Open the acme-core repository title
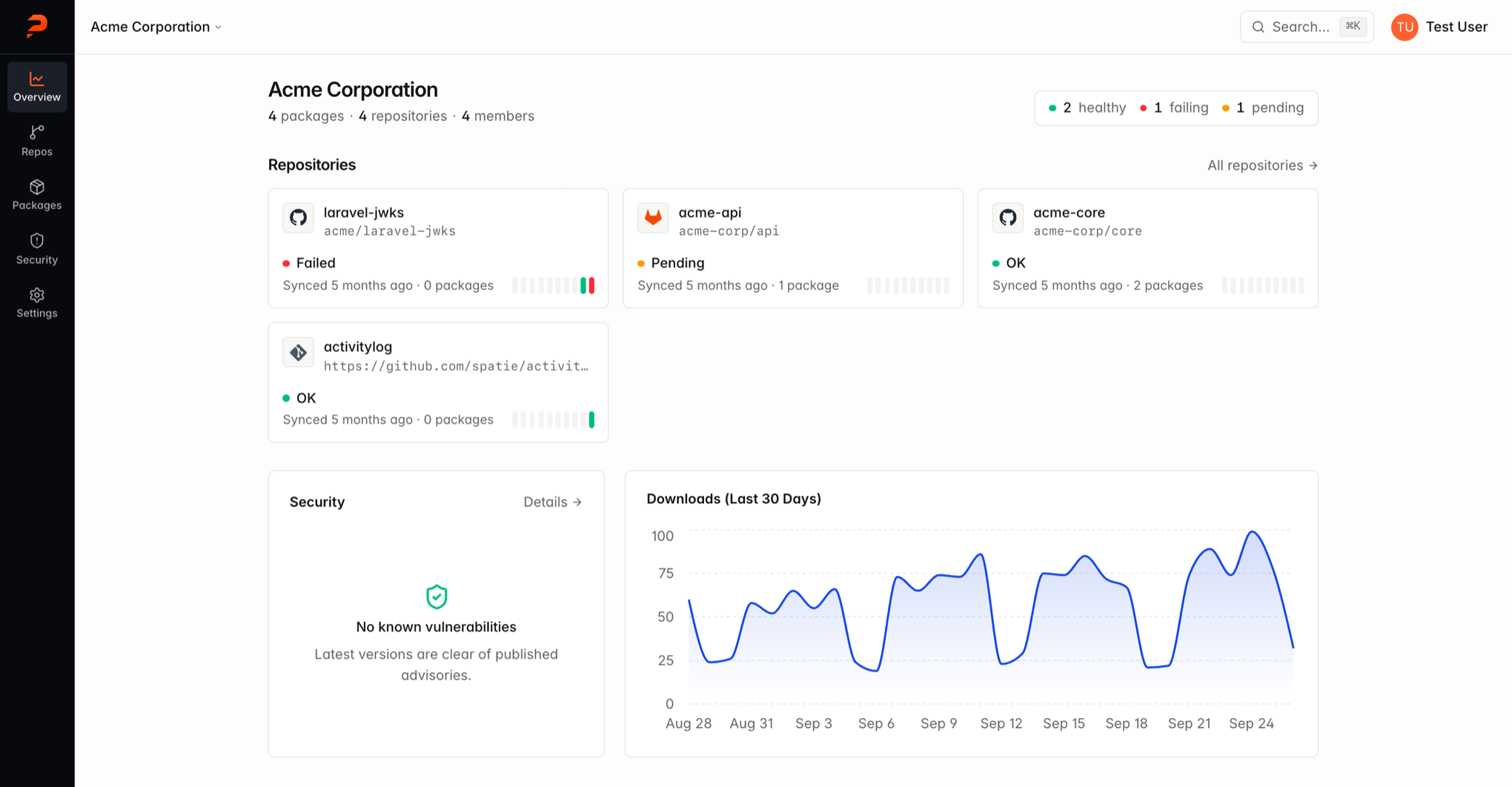The height and width of the screenshot is (787, 1512). tap(1069, 213)
